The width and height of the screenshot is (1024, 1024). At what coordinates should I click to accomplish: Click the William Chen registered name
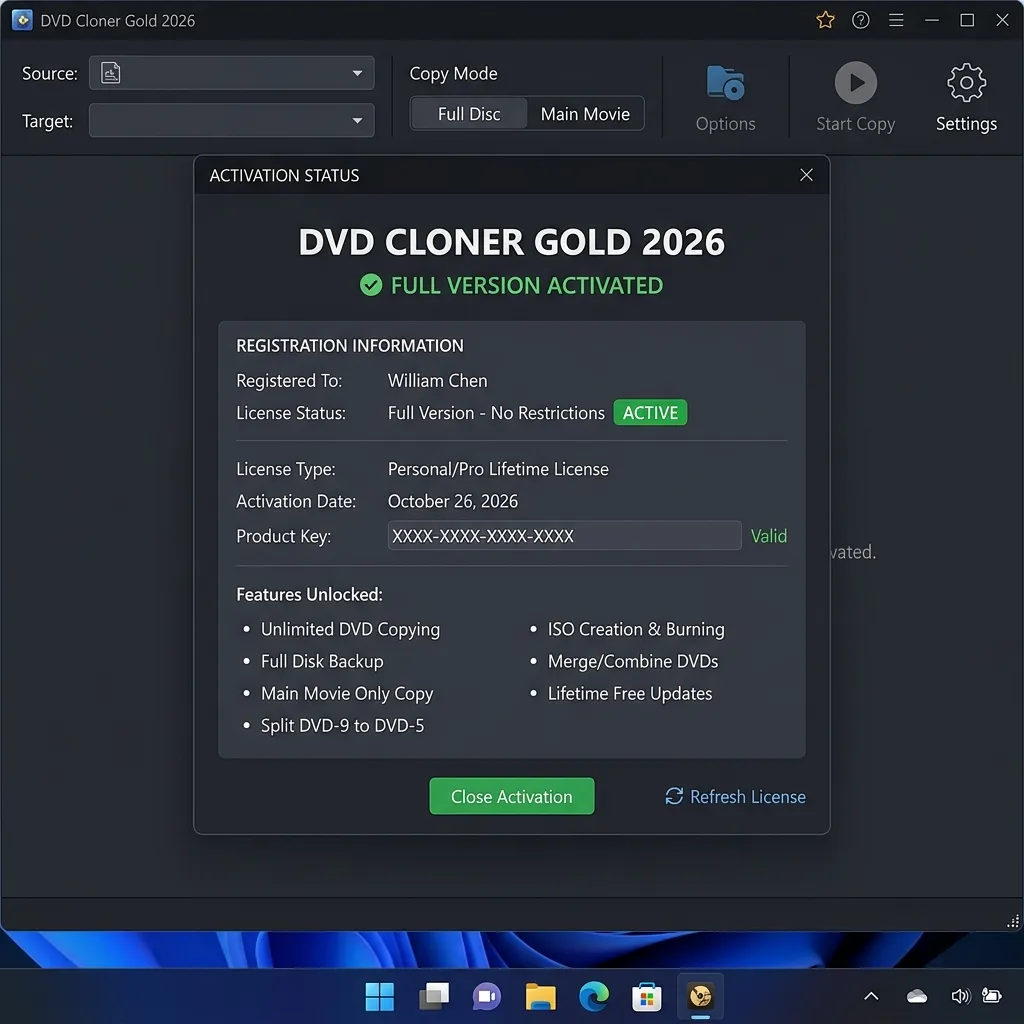pos(438,381)
